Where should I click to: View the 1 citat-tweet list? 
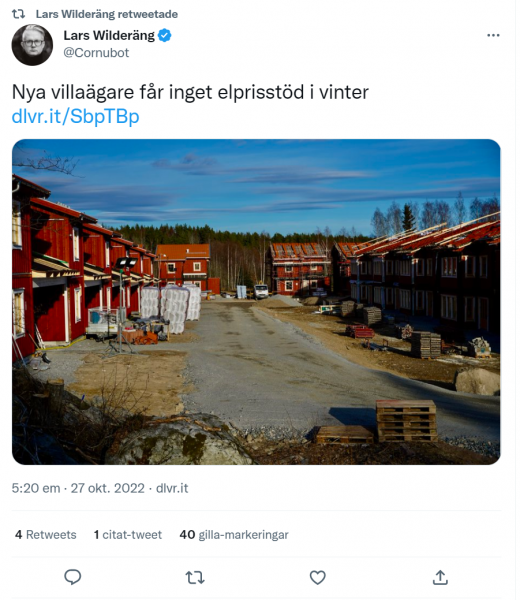128,535
